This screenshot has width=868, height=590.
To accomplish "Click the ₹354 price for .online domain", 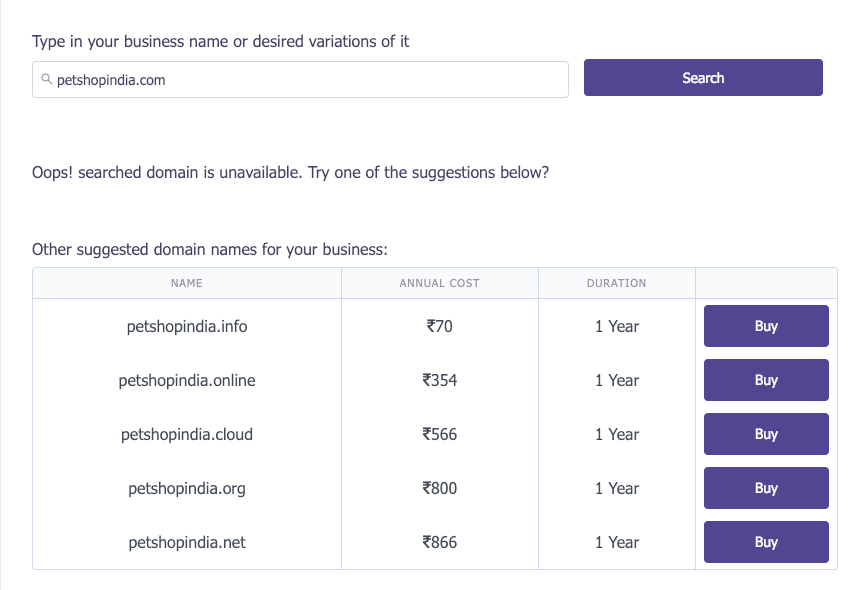I will [x=439, y=380].
